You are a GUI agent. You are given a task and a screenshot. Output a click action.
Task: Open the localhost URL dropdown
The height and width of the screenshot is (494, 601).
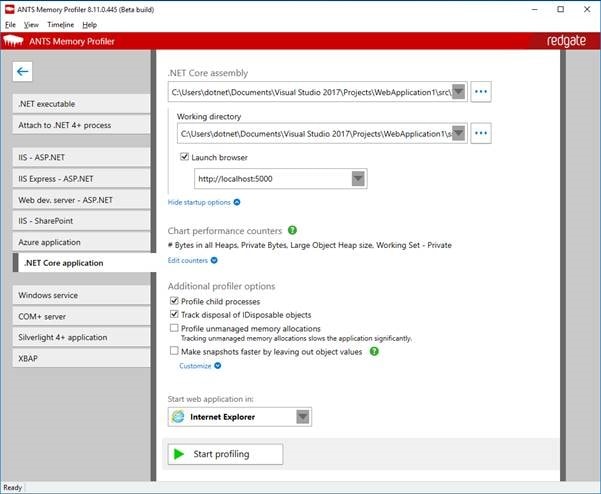pyautogui.click(x=358, y=179)
